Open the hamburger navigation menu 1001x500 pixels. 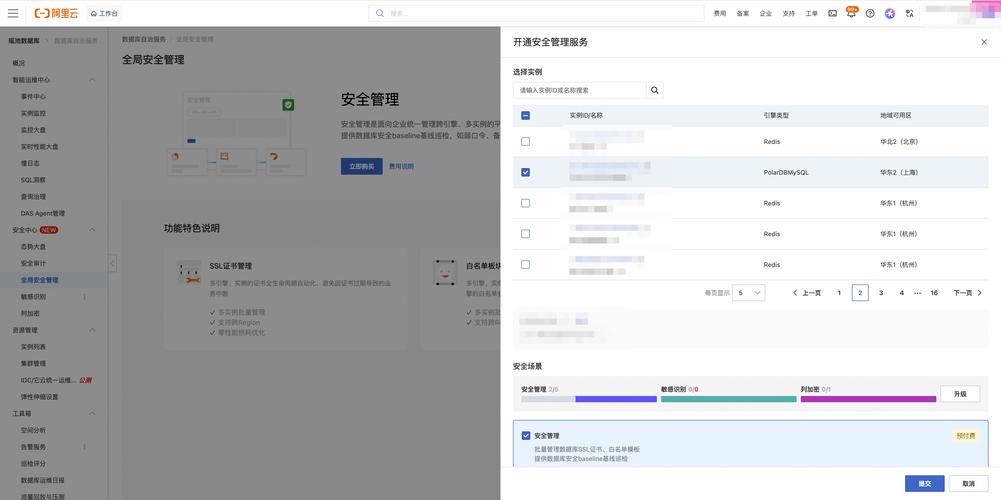point(13,13)
